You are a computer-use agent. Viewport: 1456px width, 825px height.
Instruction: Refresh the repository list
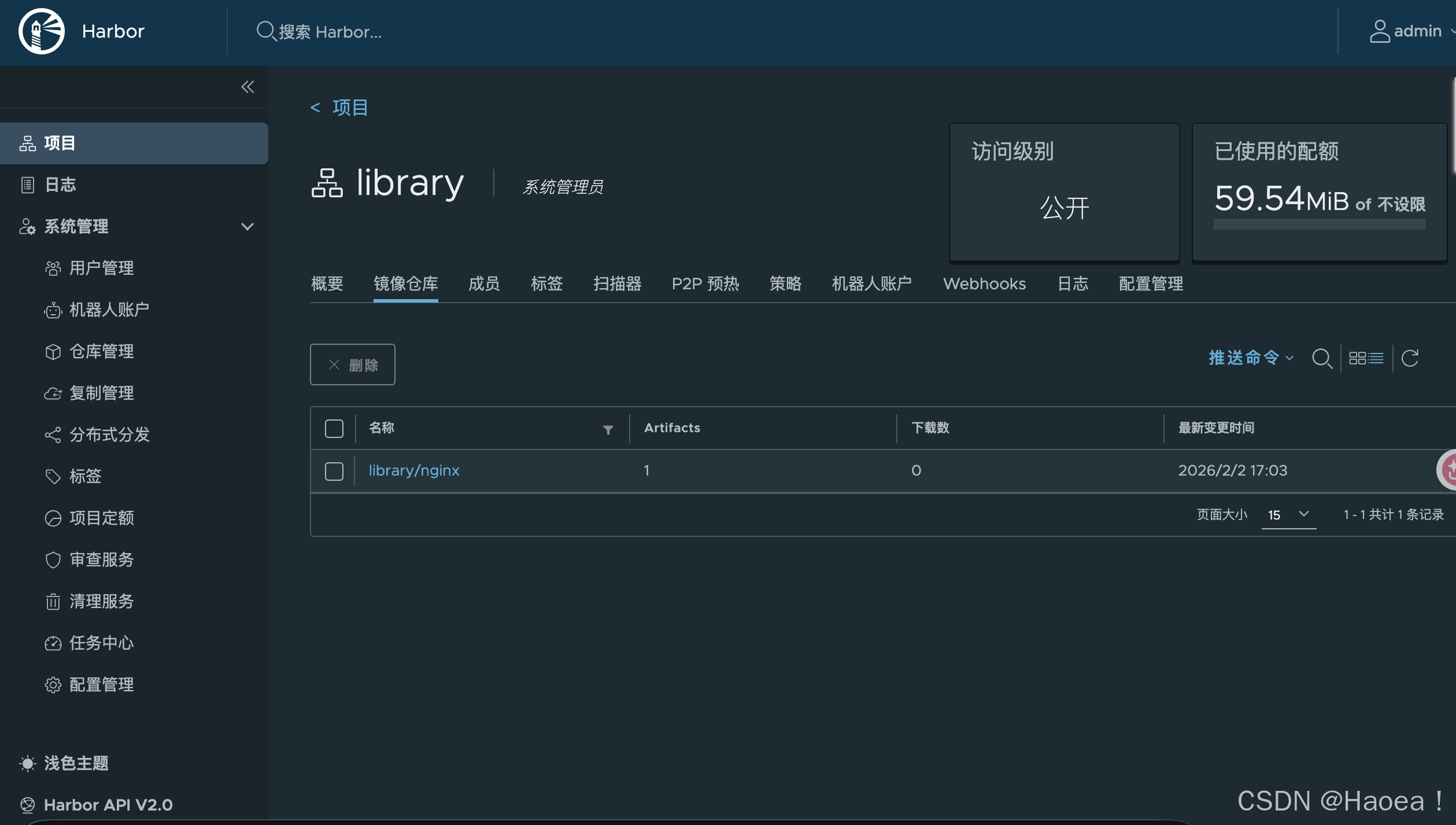(1410, 358)
